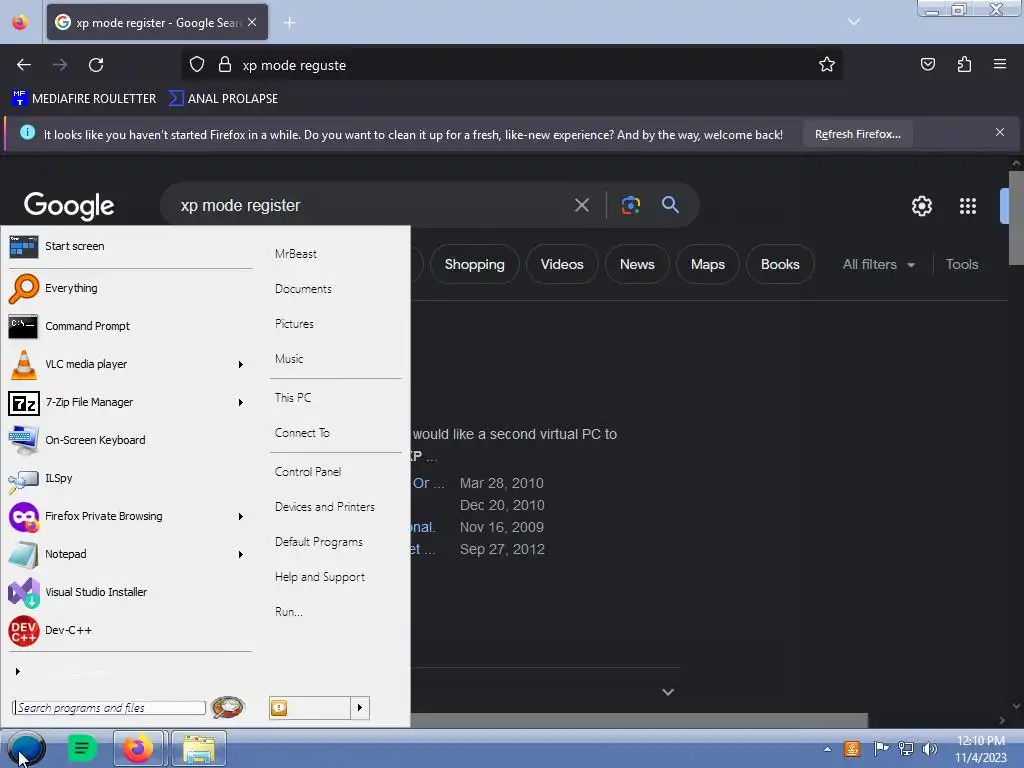1024x768 pixels.
Task: Click the Google magnifier search icon
Action: pyautogui.click(x=670, y=204)
